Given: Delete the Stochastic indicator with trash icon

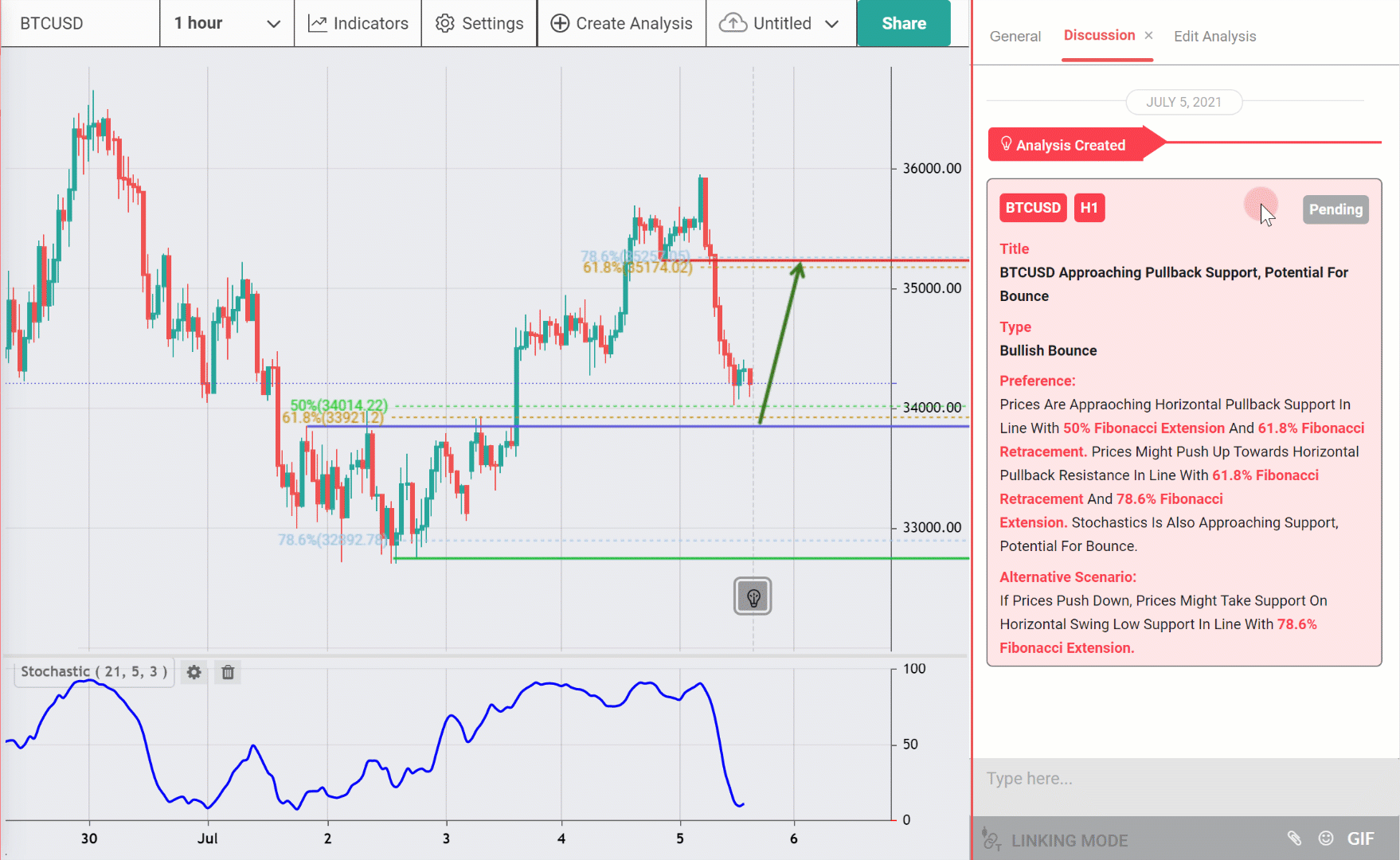Looking at the screenshot, I should coord(228,672).
